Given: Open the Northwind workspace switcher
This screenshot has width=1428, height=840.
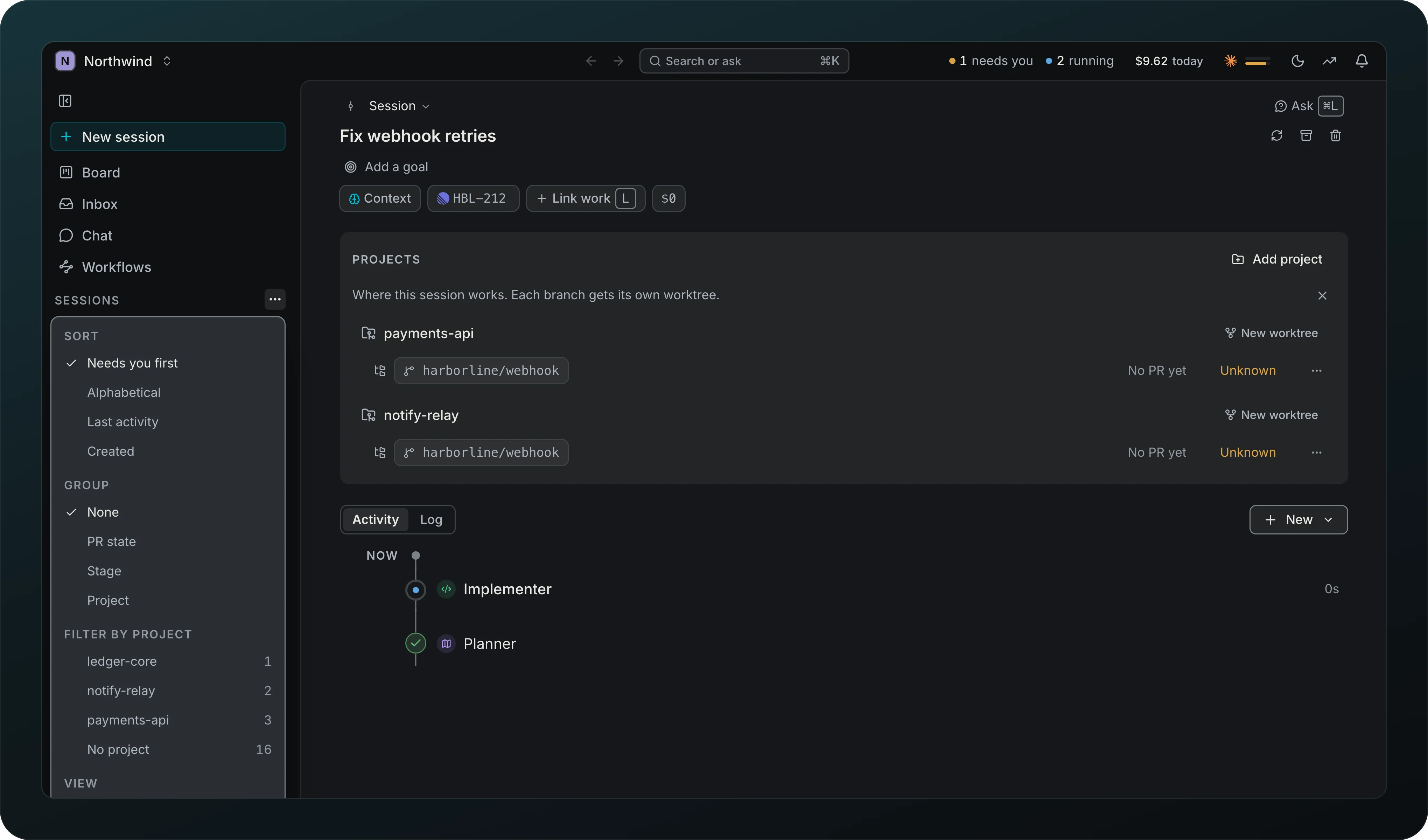Looking at the screenshot, I should [x=114, y=61].
